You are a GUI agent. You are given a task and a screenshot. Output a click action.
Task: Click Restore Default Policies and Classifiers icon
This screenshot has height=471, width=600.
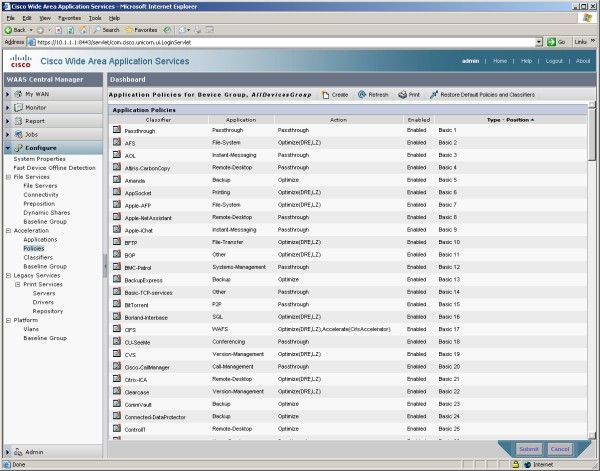434,95
